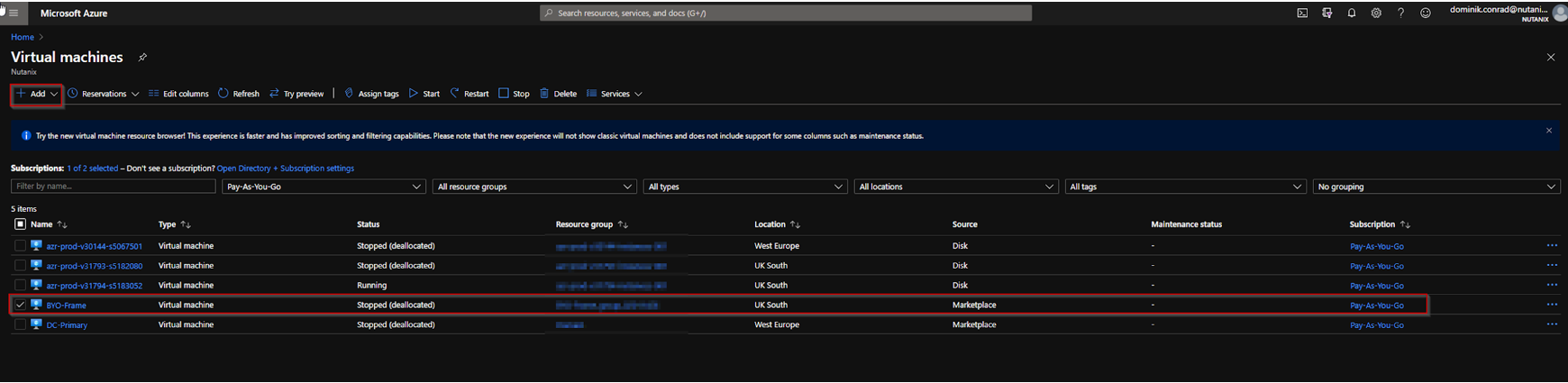Open the notifications bell
Viewport: 1568px width, 383px height.
click(x=1352, y=14)
